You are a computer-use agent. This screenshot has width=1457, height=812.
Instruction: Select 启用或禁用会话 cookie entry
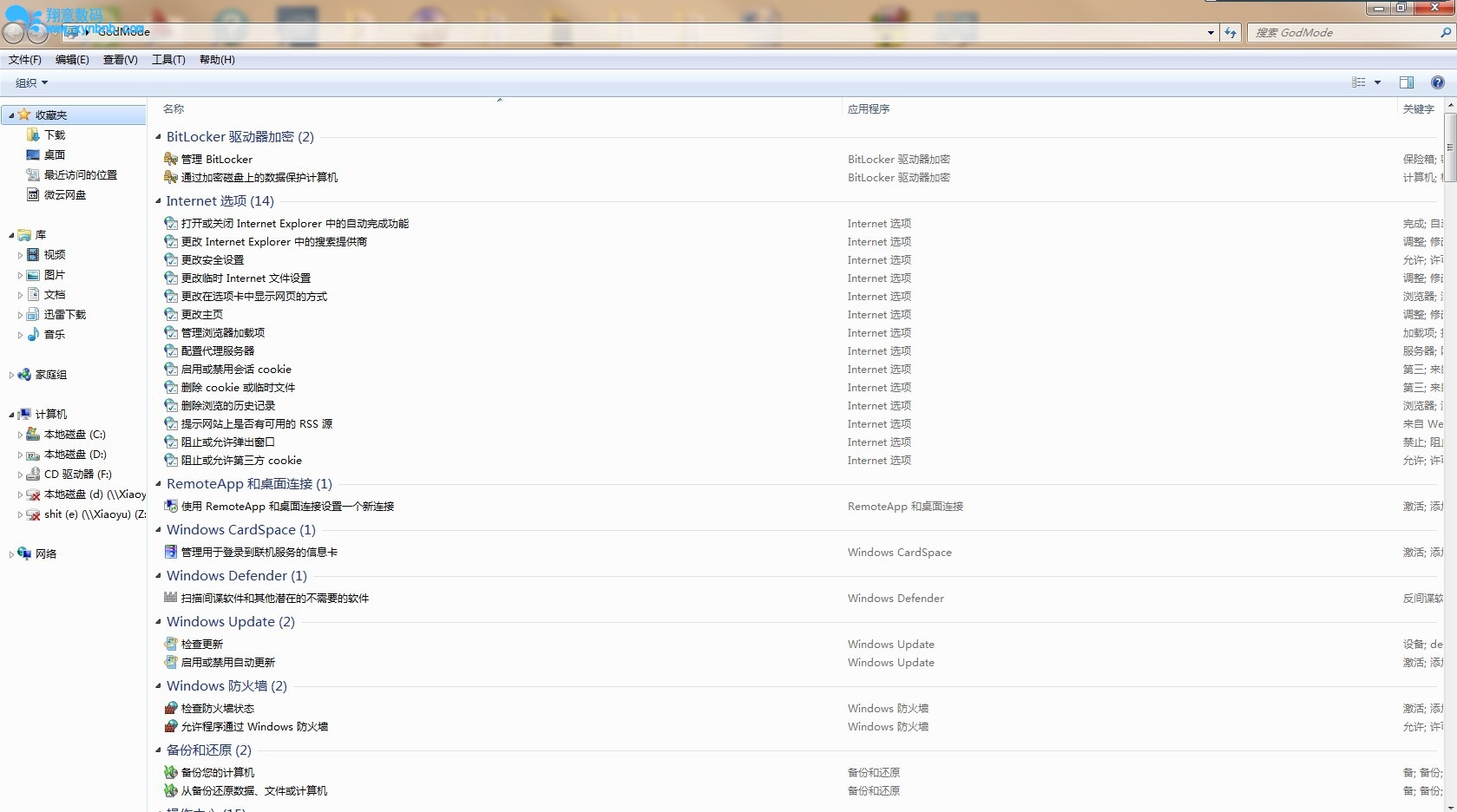click(x=236, y=369)
